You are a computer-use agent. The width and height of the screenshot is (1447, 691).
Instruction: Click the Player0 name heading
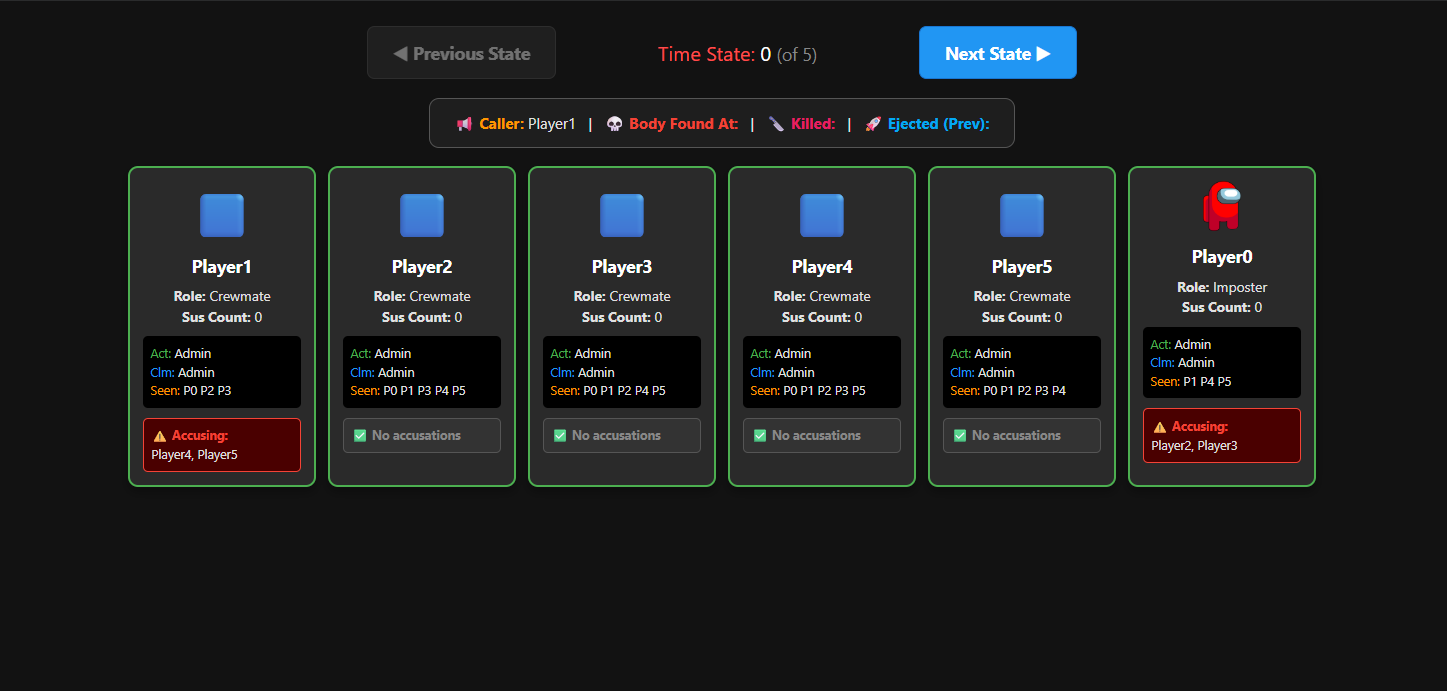1222,257
